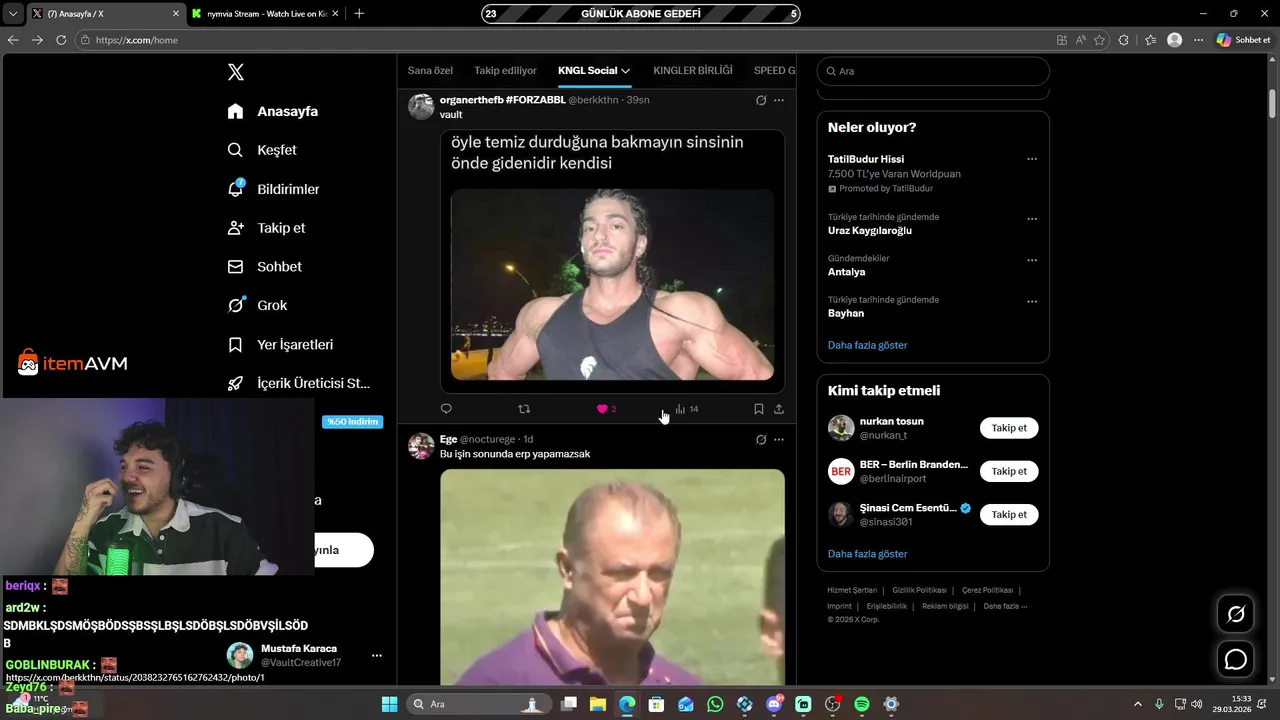Share berkkthn's vault post
This screenshot has width=1280, height=720.
pyautogui.click(x=779, y=409)
